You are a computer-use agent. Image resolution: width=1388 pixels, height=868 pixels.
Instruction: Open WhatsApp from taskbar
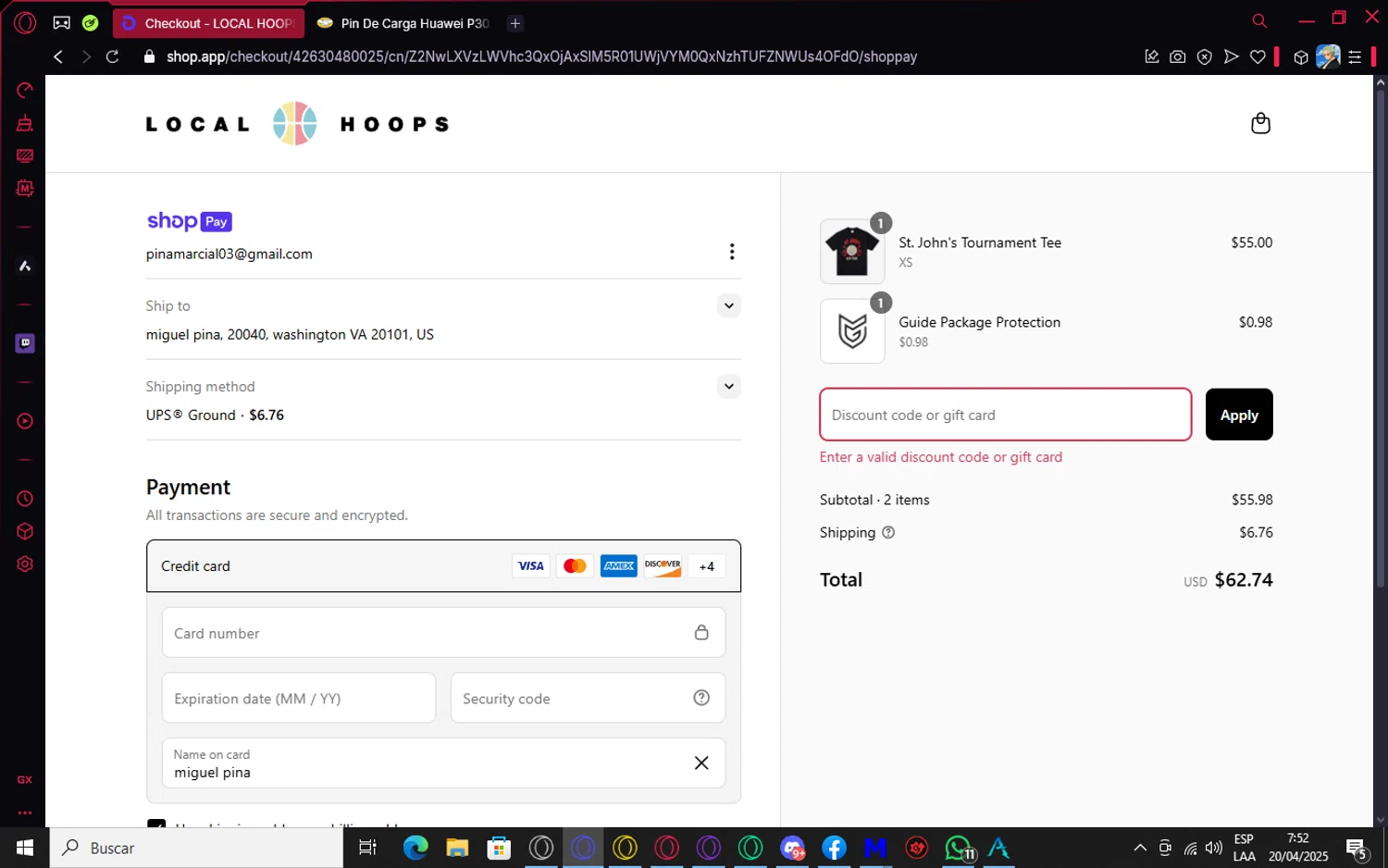(x=959, y=848)
